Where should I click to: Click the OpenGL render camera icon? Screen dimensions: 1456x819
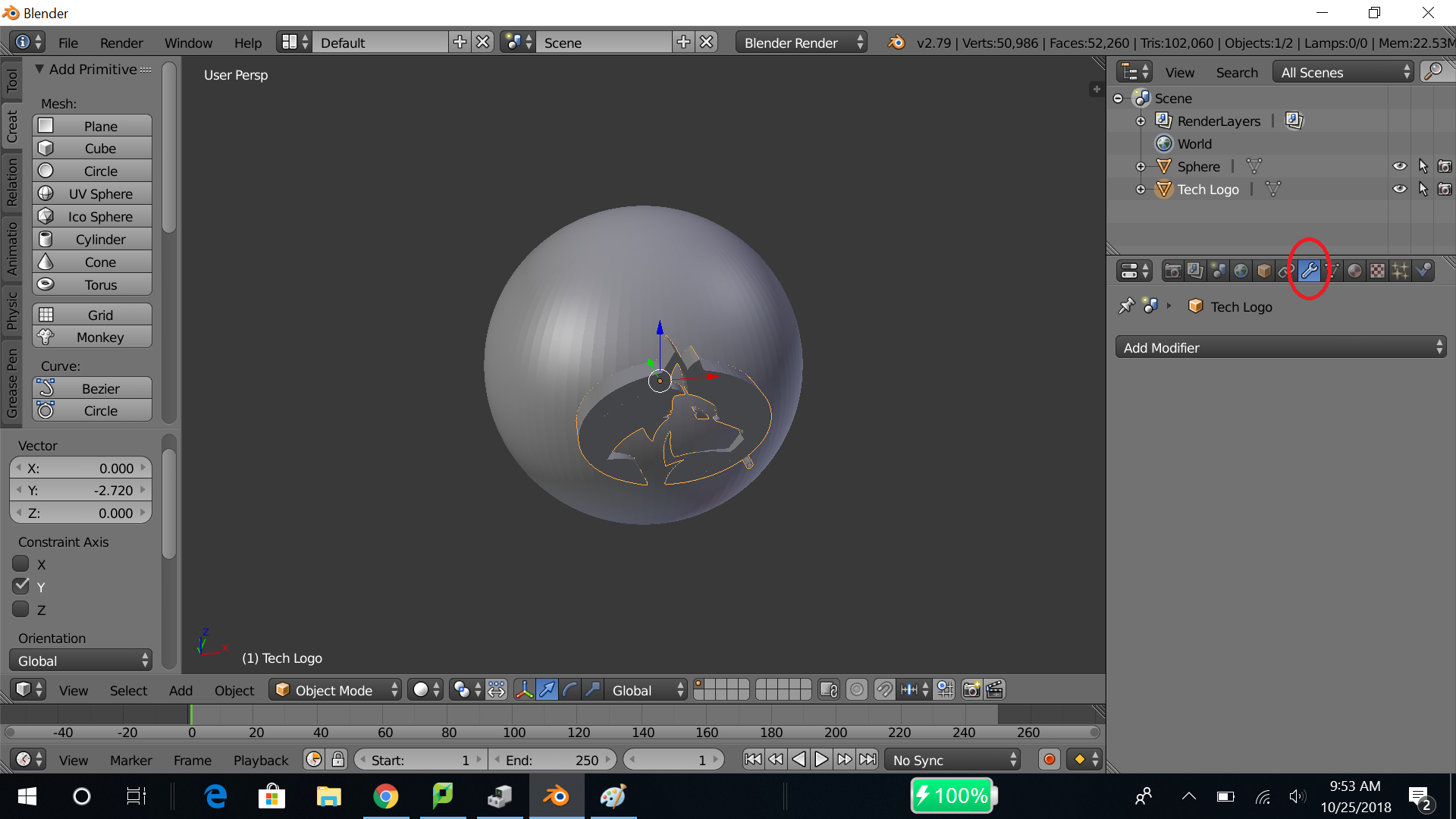point(971,690)
